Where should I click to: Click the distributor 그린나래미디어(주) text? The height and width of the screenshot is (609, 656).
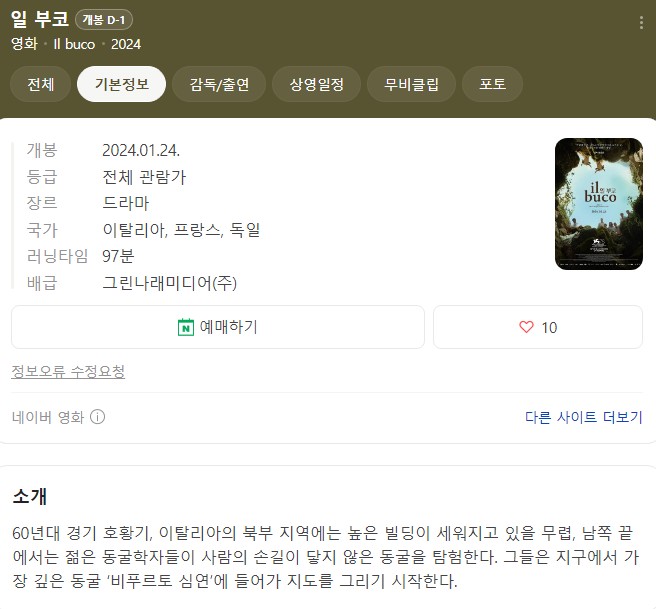[x=169, y=283]
